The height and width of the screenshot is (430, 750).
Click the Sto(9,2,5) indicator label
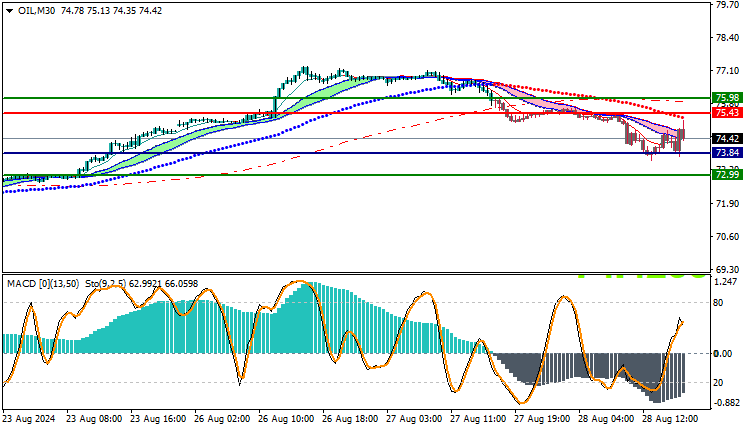pos(106,284)
